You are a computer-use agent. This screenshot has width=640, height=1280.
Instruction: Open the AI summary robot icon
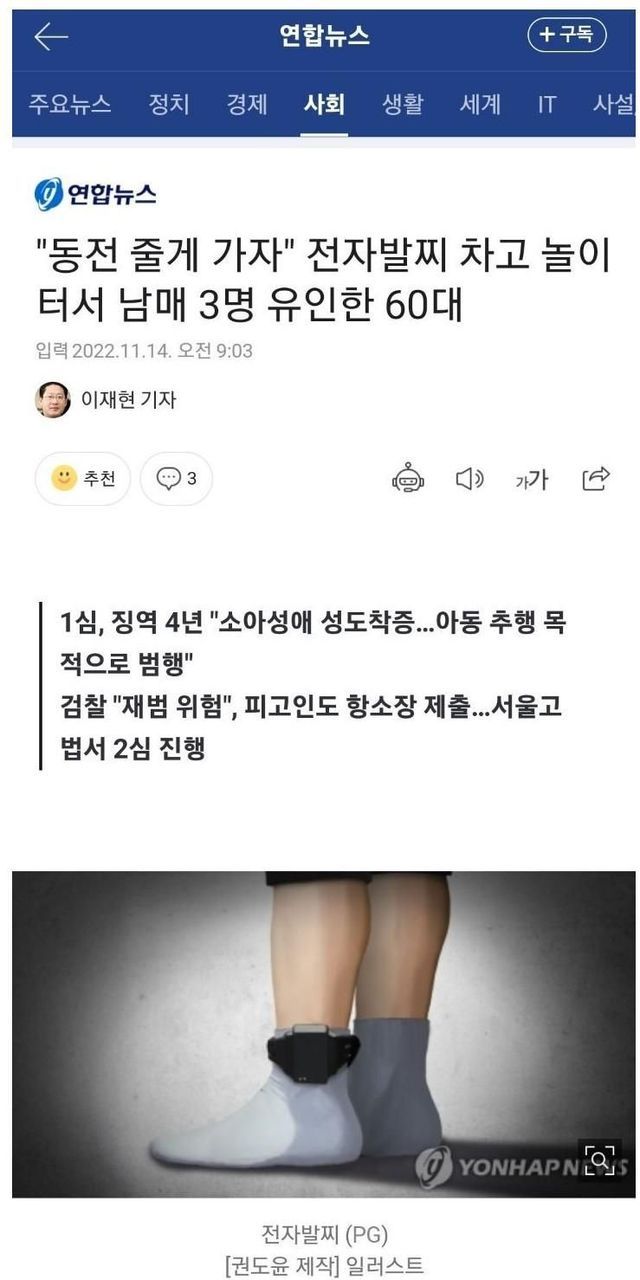tap(407, 479)
